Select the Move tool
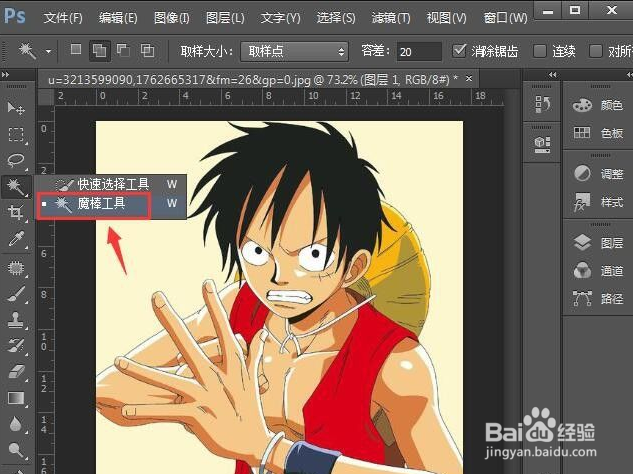This screenshot has width=633, height=474. [16, 108]
